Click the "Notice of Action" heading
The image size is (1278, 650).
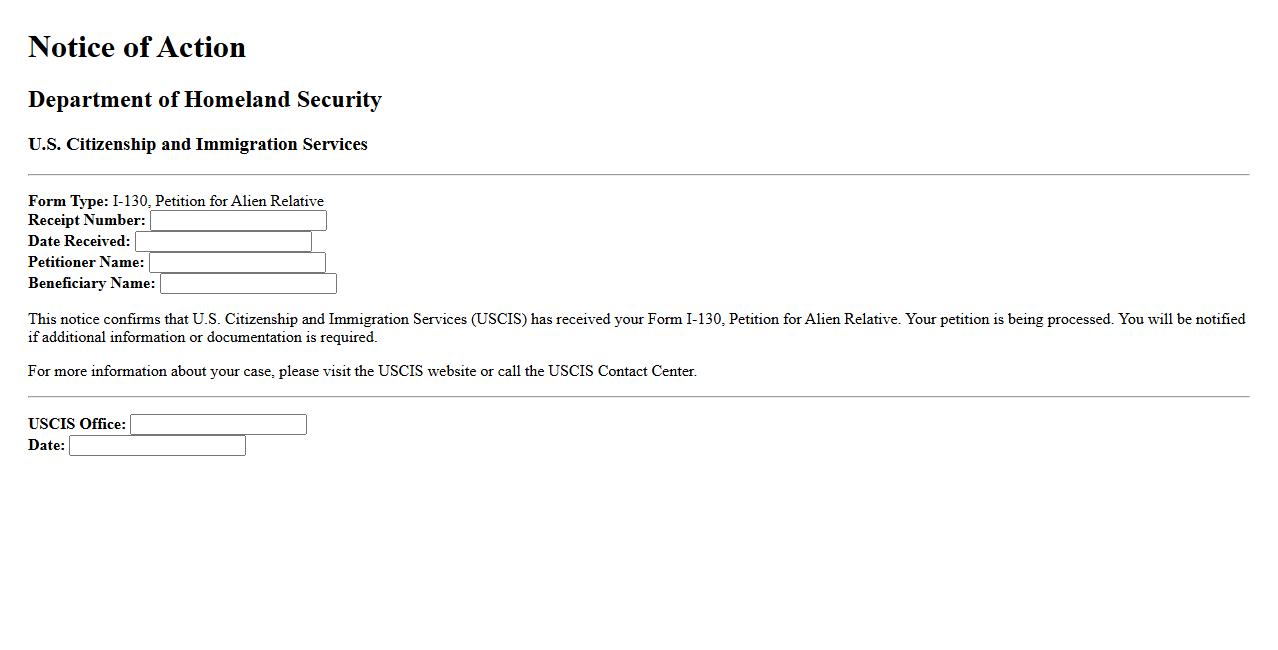coord(137,47)
